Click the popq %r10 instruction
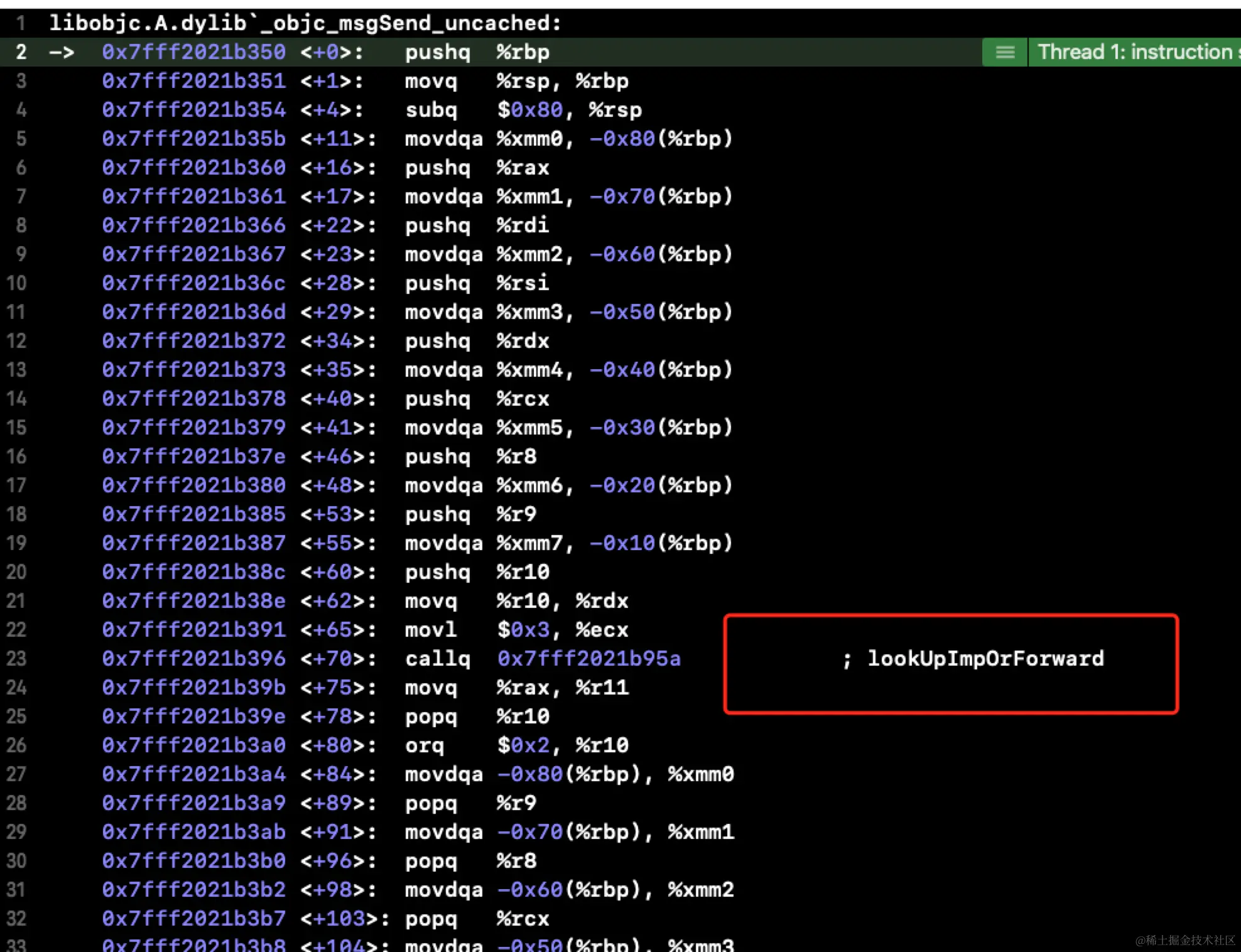Image resolution: width=1241 pixels, height=952 pixels. (x=477, y=717)
